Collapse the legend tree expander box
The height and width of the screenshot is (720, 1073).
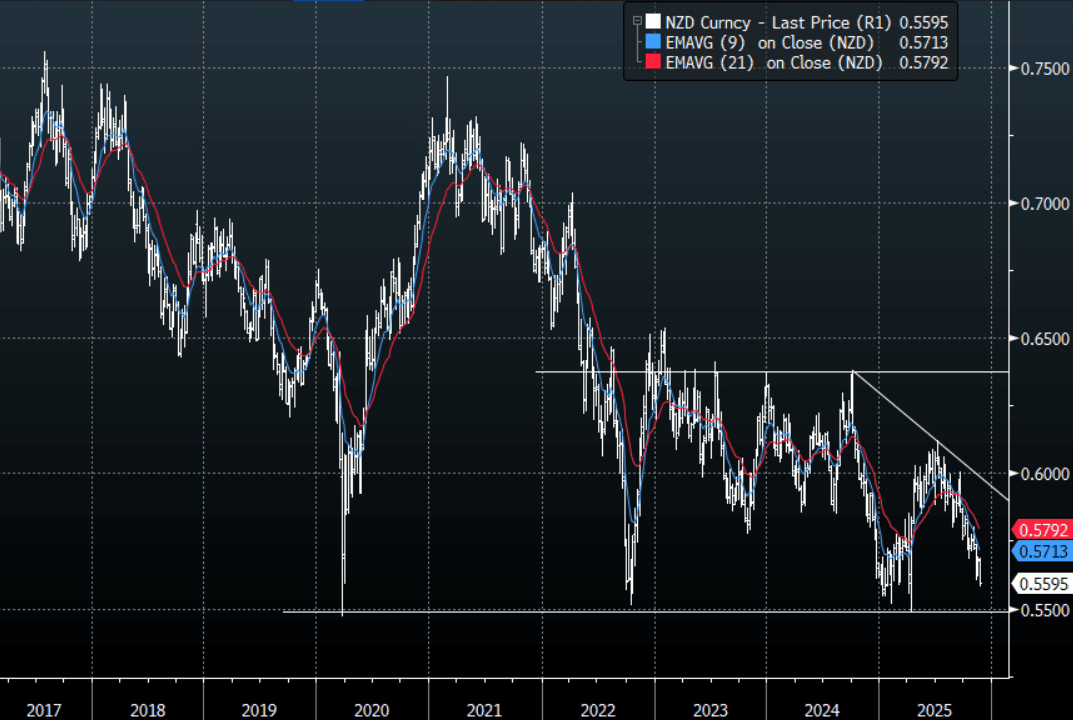[x=636, y=21]
